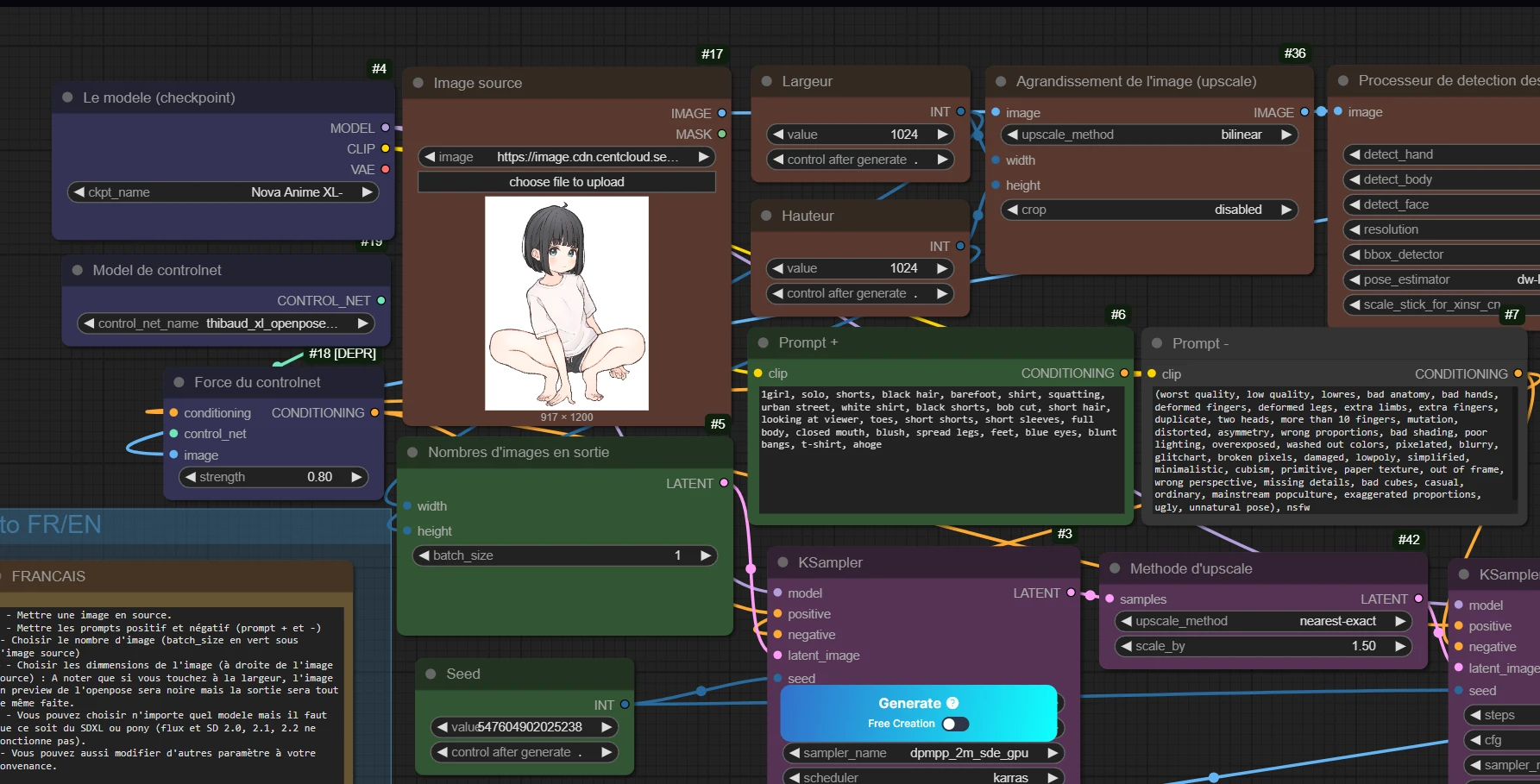Click right arrow to increase scale_by value

1400,646
